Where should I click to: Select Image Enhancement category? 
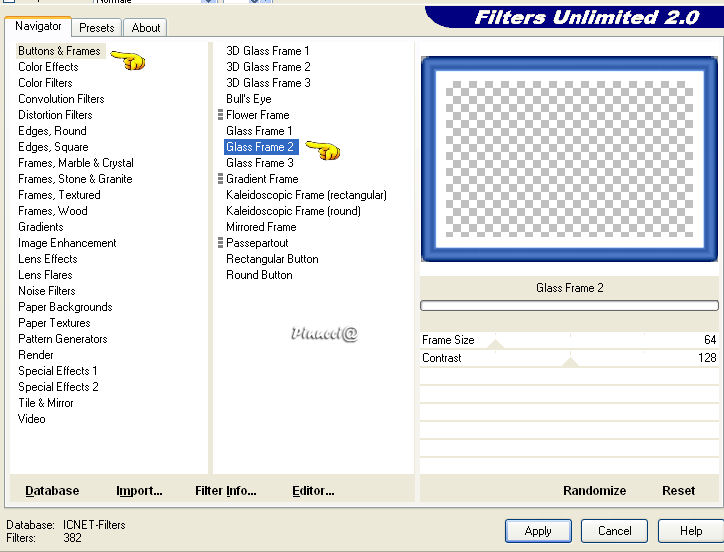tap(67, 243)
